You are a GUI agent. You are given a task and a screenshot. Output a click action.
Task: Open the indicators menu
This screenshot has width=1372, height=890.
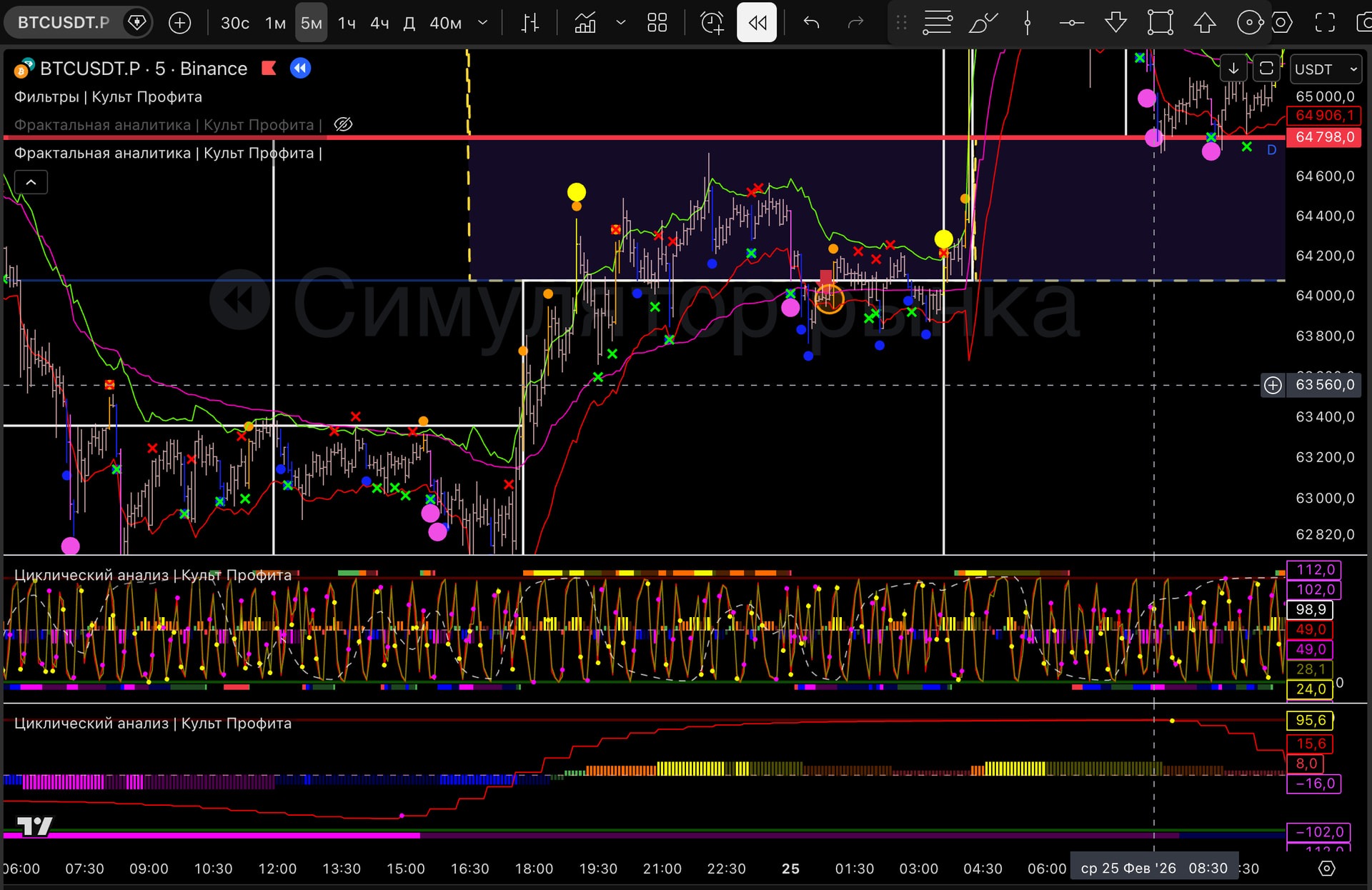pyautogui.click(x=585, y=23)
